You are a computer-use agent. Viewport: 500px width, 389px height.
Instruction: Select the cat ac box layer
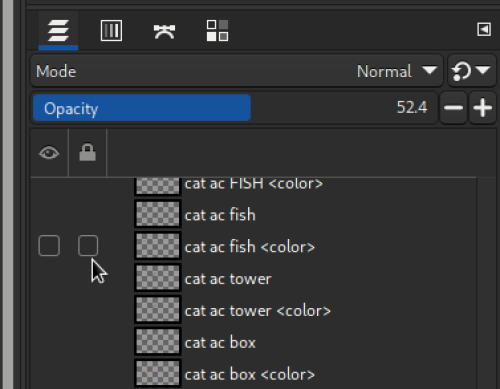(220, 343)
